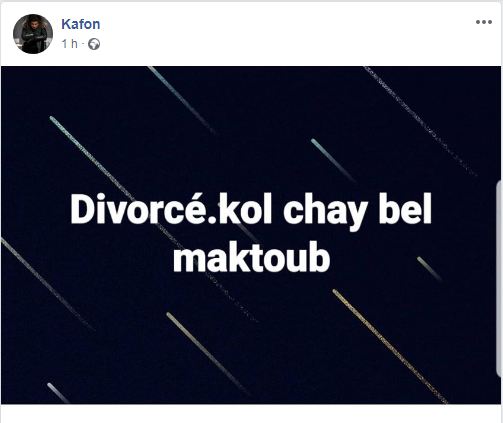Click the white area below the post image
The image size is (503, 423).
click(251, 413)
